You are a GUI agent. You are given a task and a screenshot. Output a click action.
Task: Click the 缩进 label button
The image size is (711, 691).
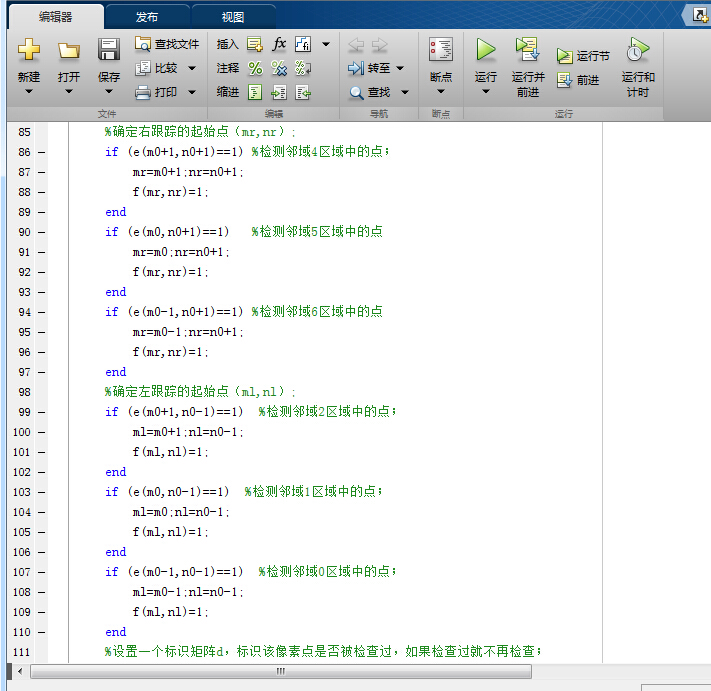pos(228,92)
